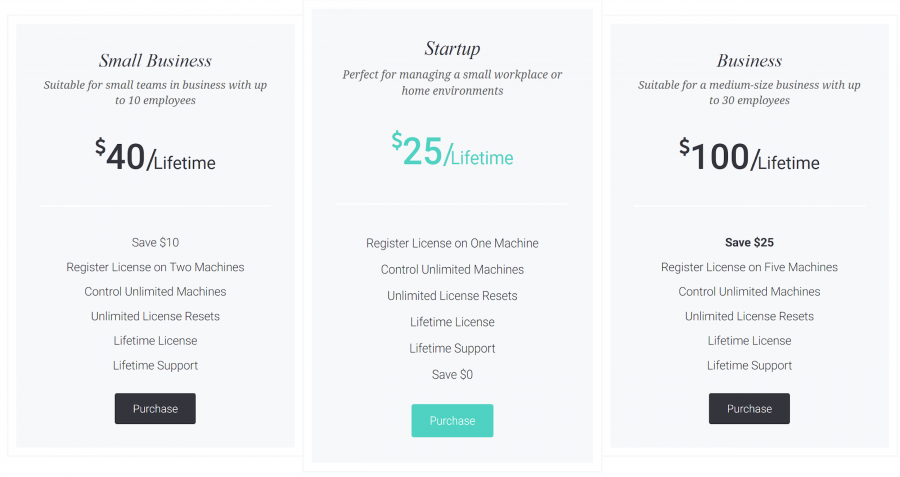
Task: Select Register License on Five Machines
Action: click(x=749, y=267)
